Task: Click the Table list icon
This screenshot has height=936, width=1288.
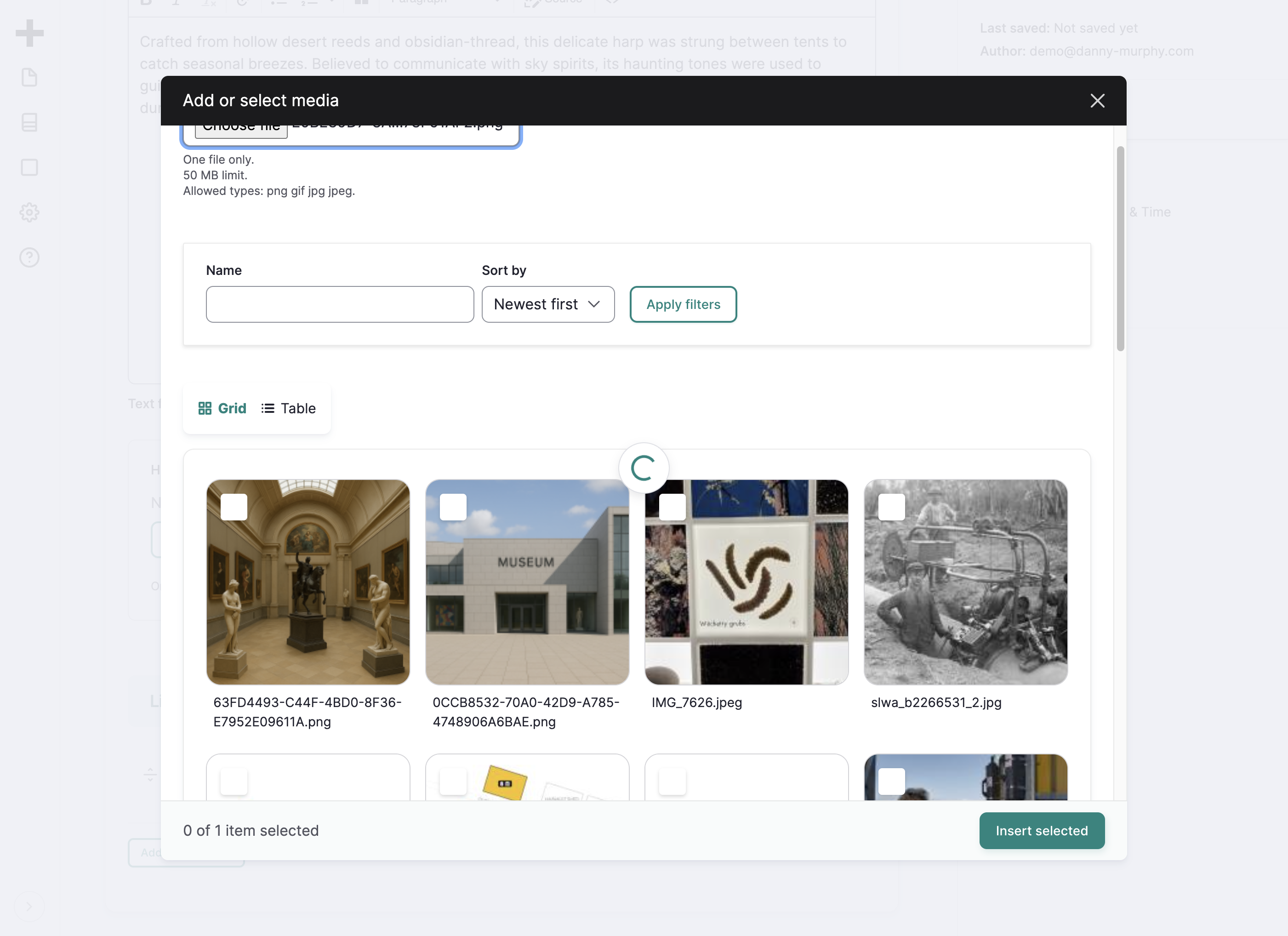Action: [268, 408]
